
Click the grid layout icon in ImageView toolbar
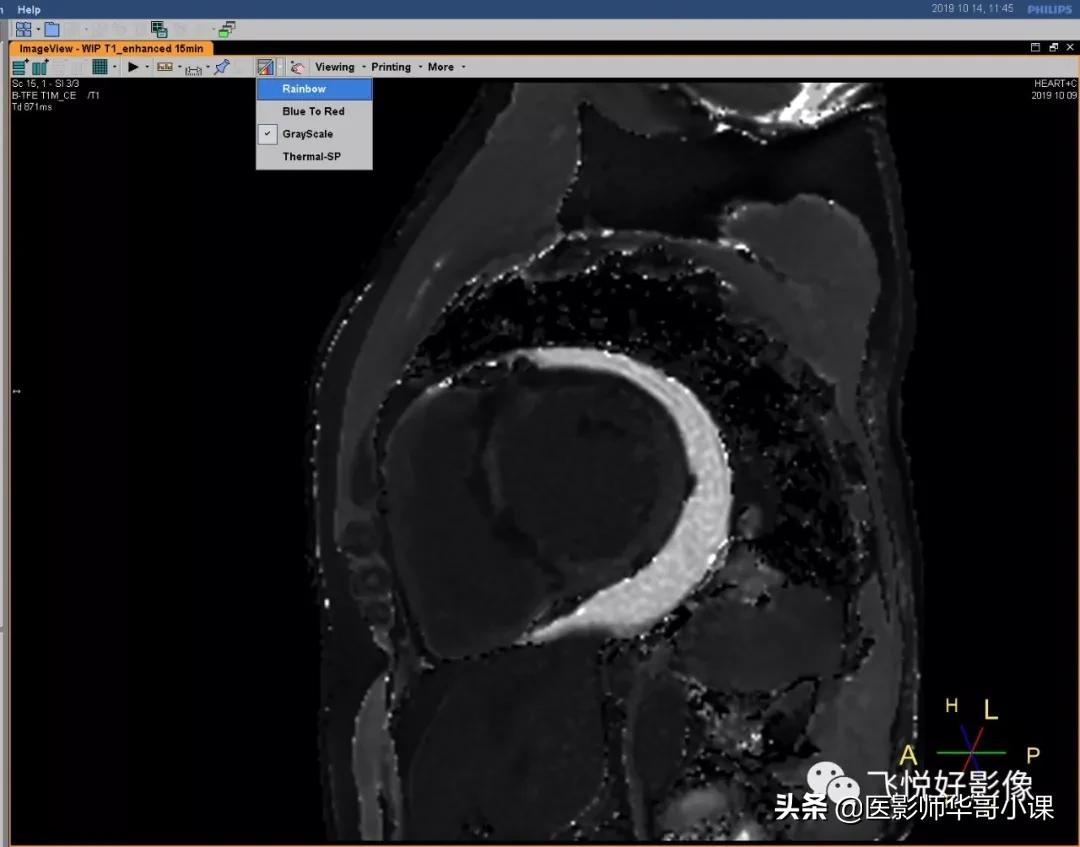(100, 67)
